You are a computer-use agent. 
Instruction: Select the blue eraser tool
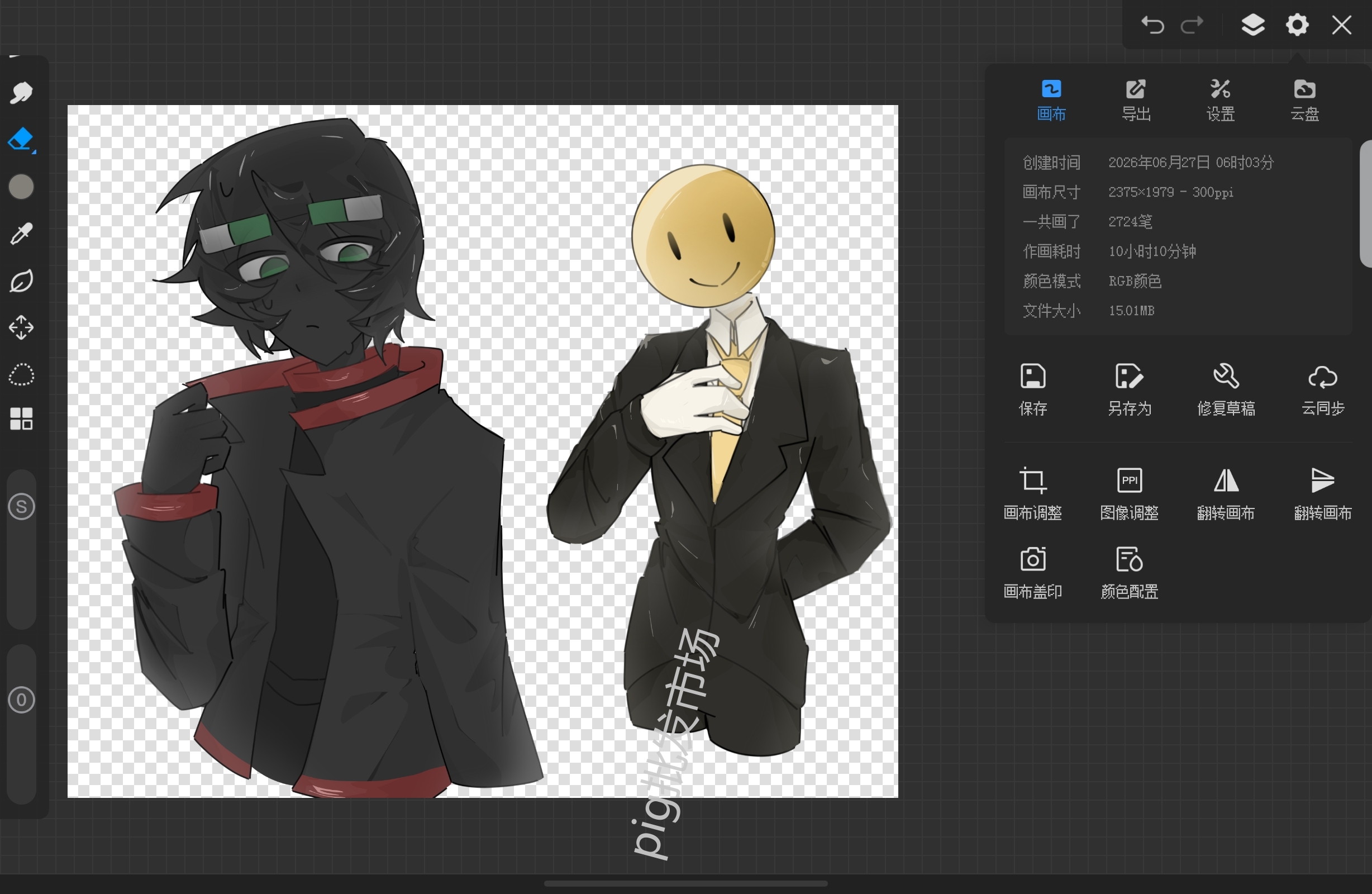pyautogui.click(x=21, y=140)
